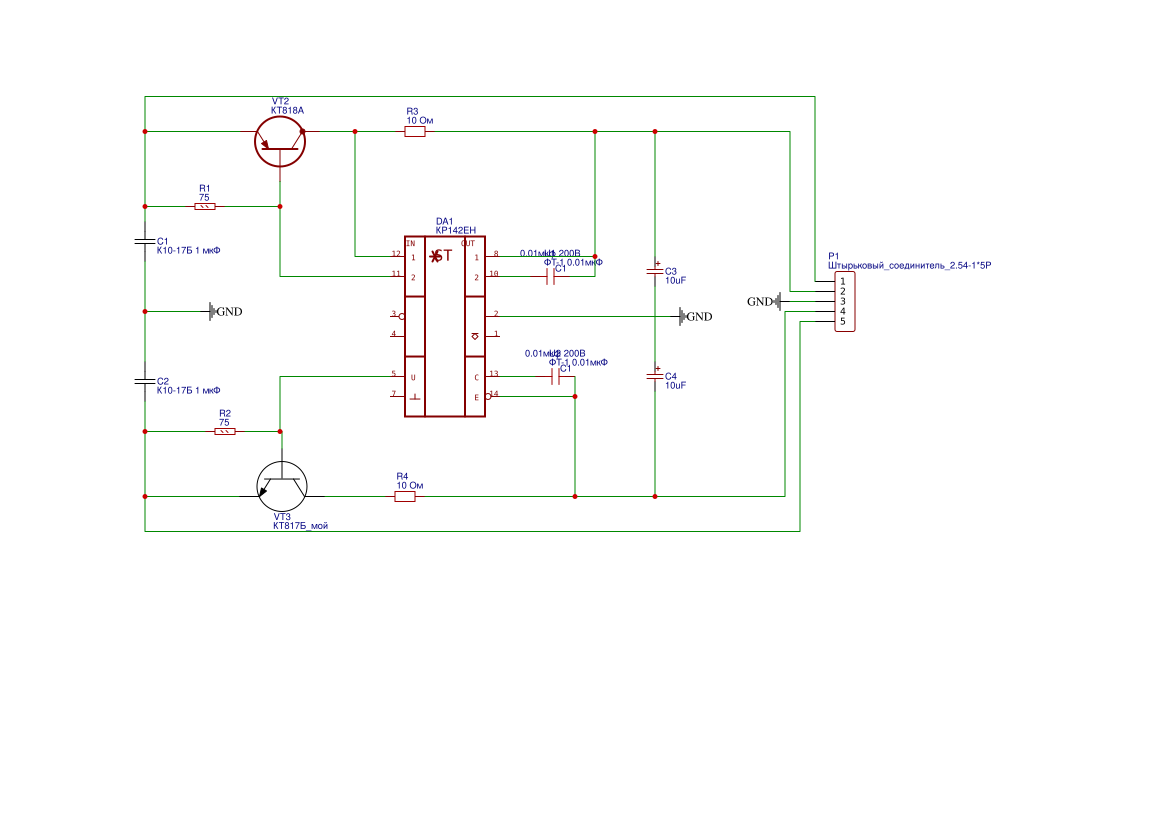Click capacitor C3 10uF symbol
Image resolution: width=1169 pixels, height=827 pixels.
click(x=655, y=271)
